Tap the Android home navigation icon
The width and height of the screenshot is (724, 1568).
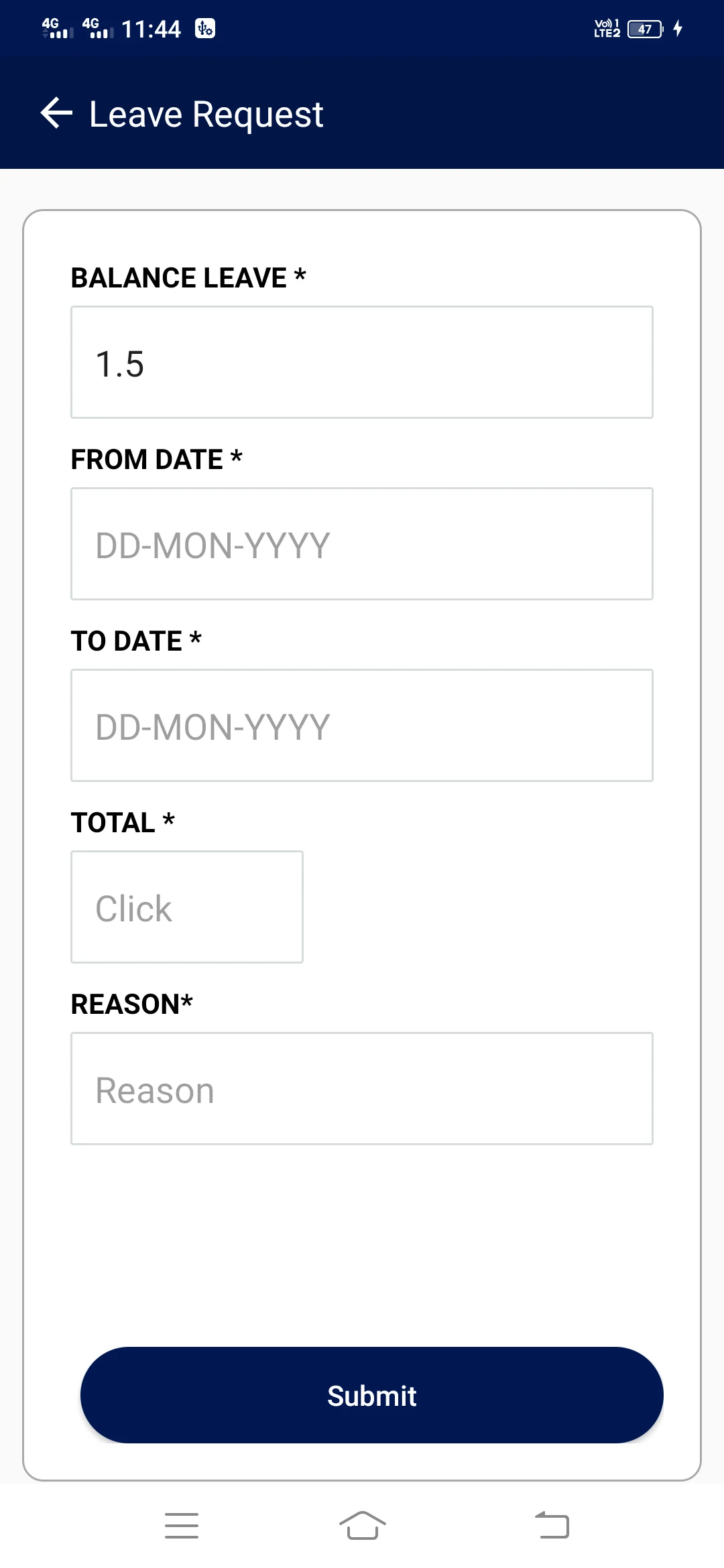click(x=362, y=1525)
